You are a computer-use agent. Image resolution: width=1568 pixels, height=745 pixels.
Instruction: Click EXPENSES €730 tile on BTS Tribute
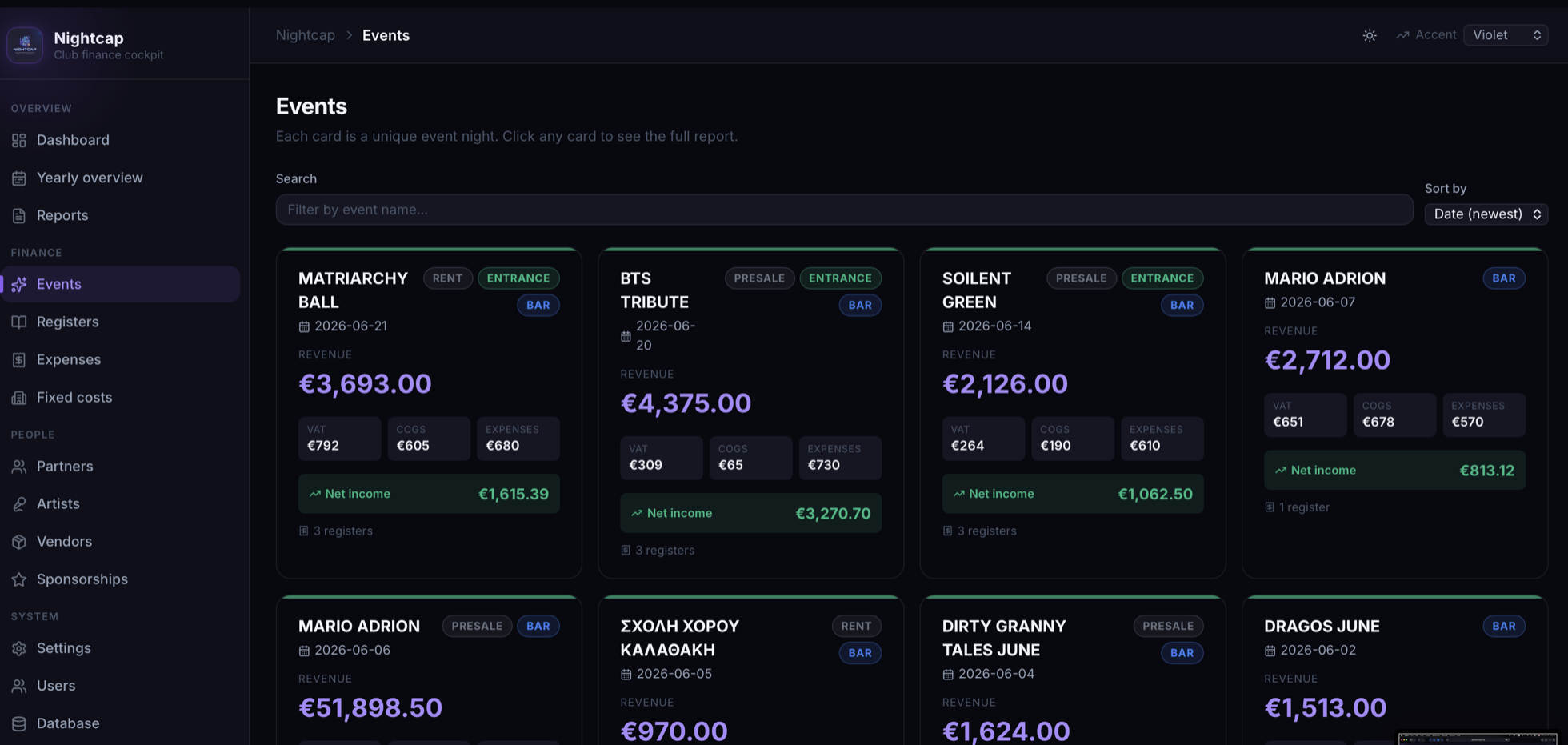(x=840, y=458)
